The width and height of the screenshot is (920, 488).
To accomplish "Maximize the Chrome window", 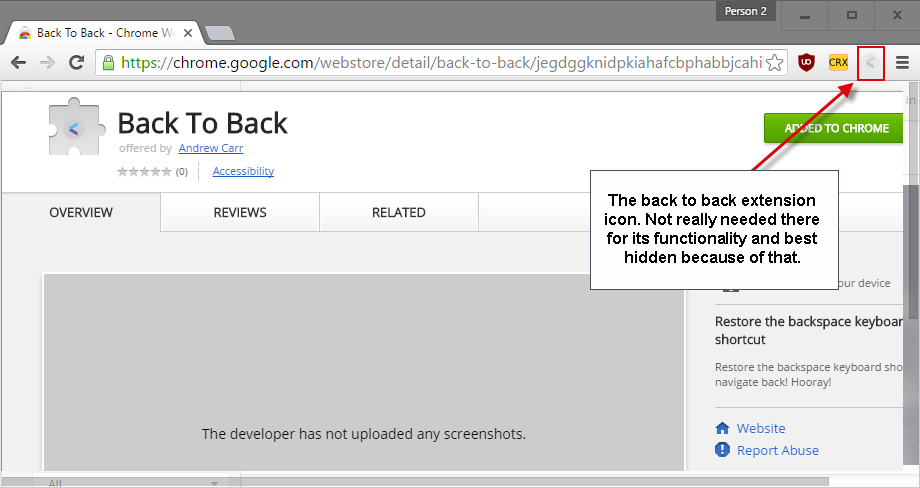I will pyautogui.click(x=851, y=15).
